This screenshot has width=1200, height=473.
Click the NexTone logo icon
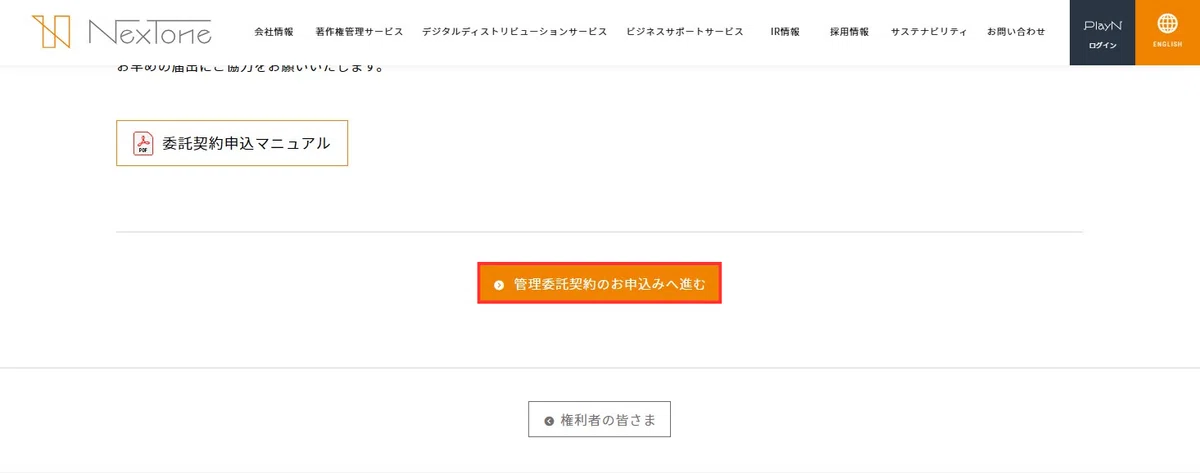click(51, 32)
